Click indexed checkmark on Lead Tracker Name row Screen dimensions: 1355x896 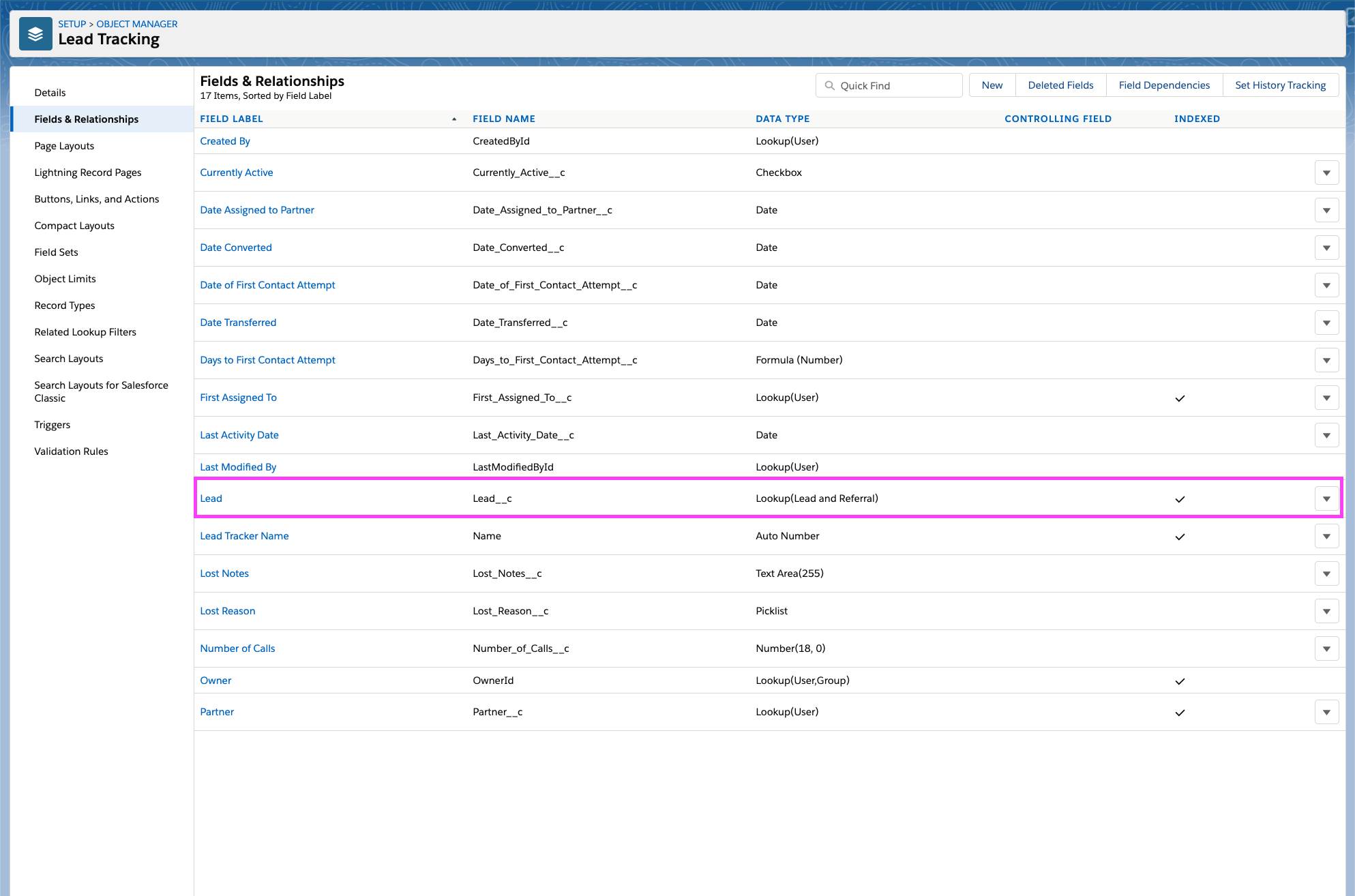pos(1180,537)
